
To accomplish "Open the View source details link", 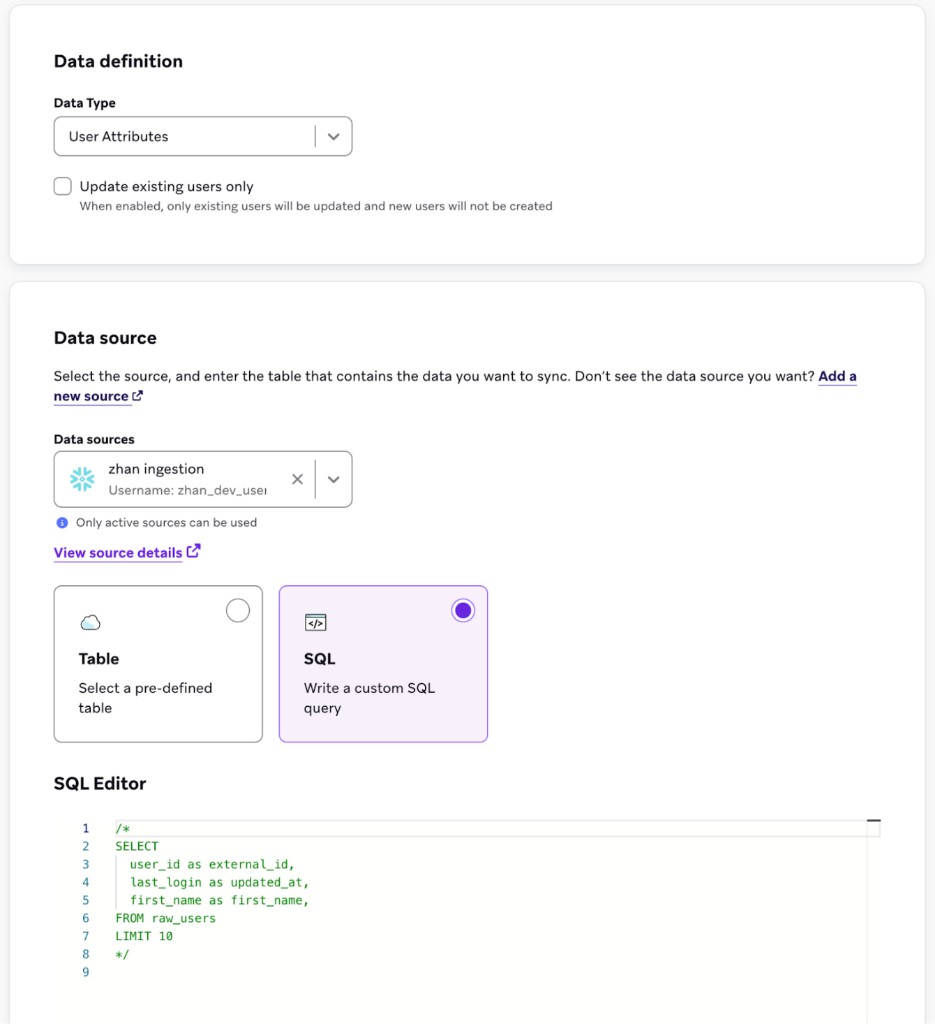I will (118, 552).
